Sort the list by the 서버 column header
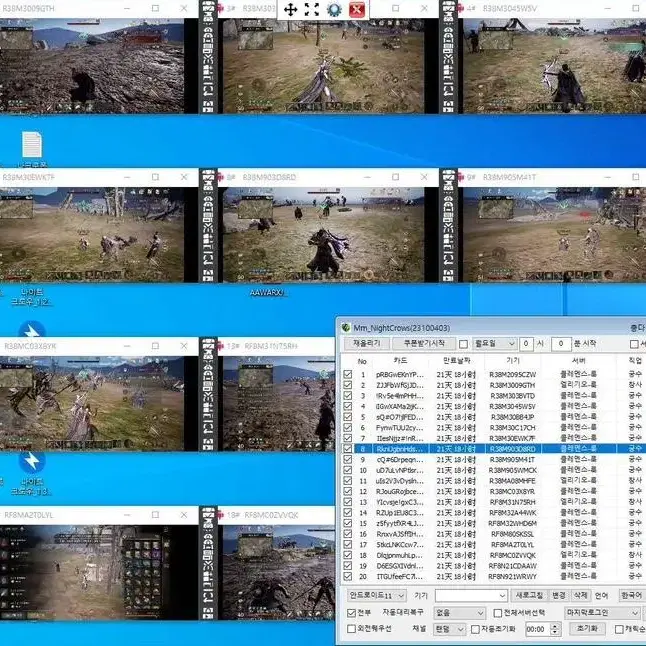 [x=578, y=360]
